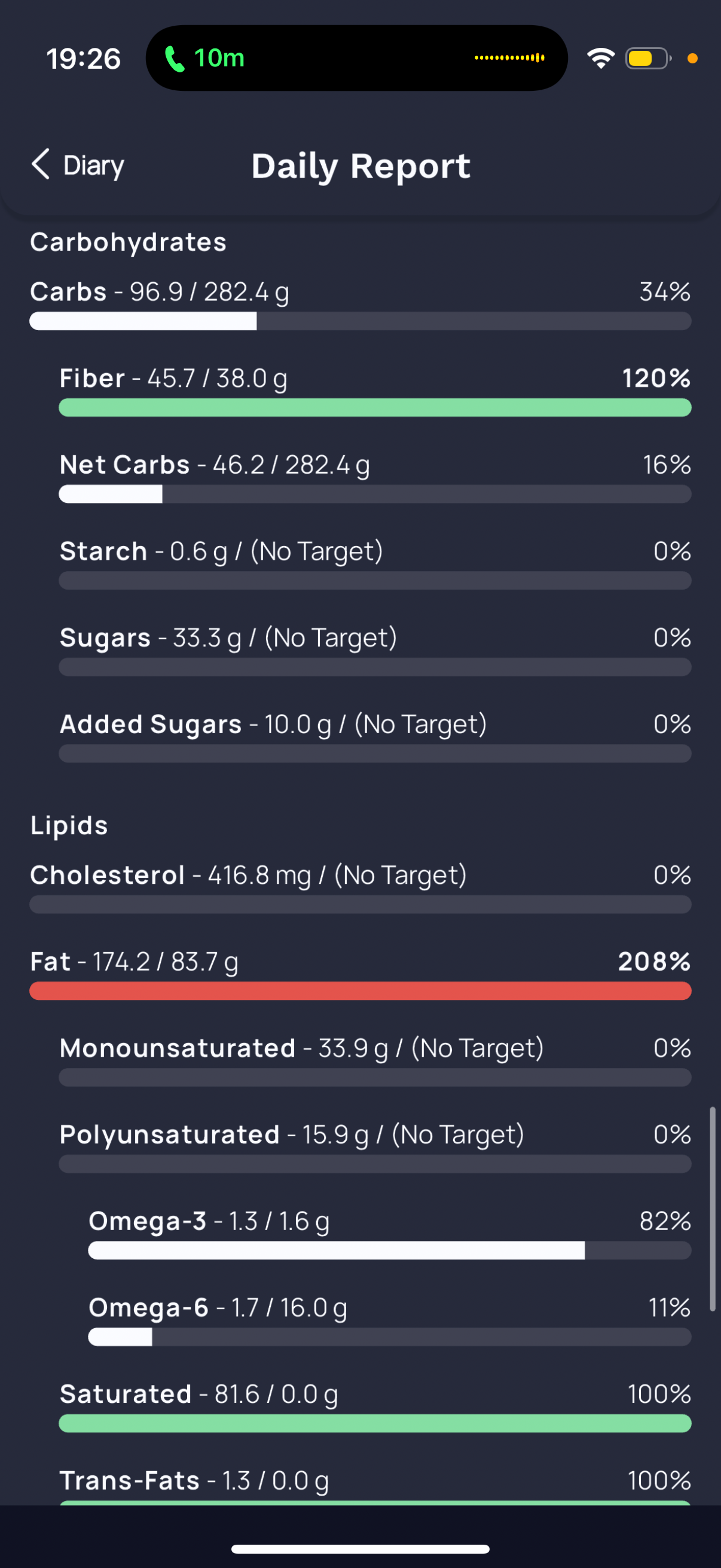This screenshot has height=1568, width=721.
Task: Open the Carbs 96.9 / 282.4 g row
Action: [x=360, y=304]
